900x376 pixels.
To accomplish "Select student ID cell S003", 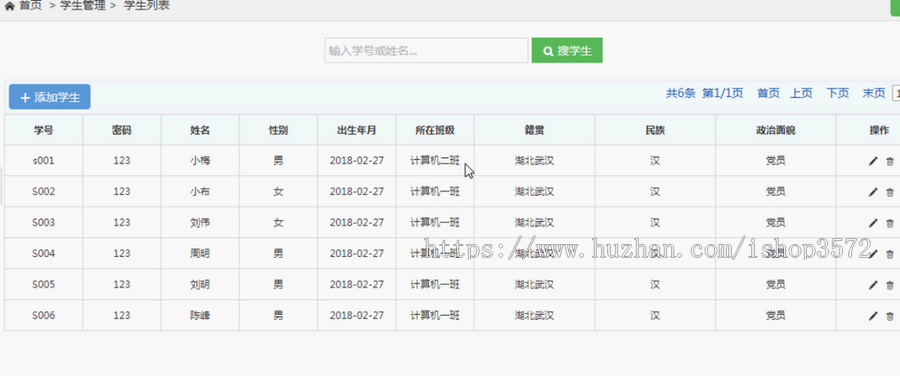I will [x=44, y=223].
